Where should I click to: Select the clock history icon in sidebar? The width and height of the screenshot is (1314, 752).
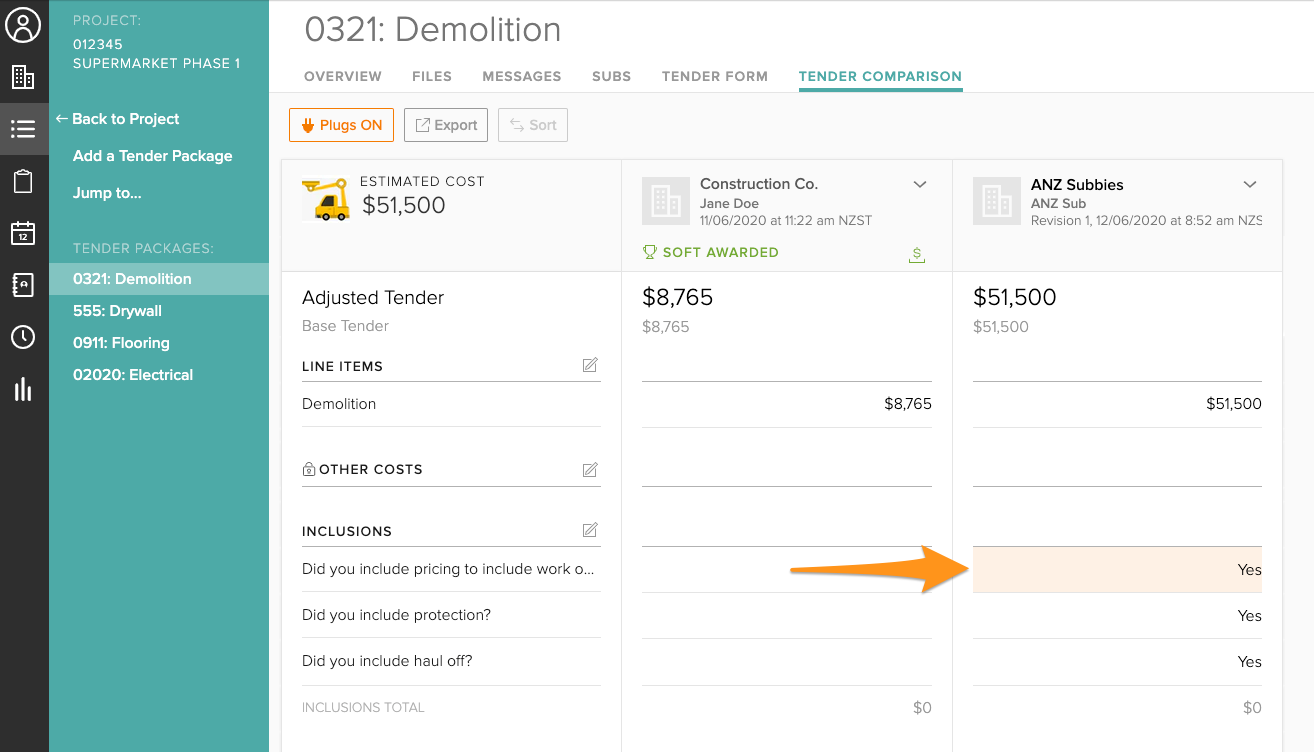(x=24, y=337)
